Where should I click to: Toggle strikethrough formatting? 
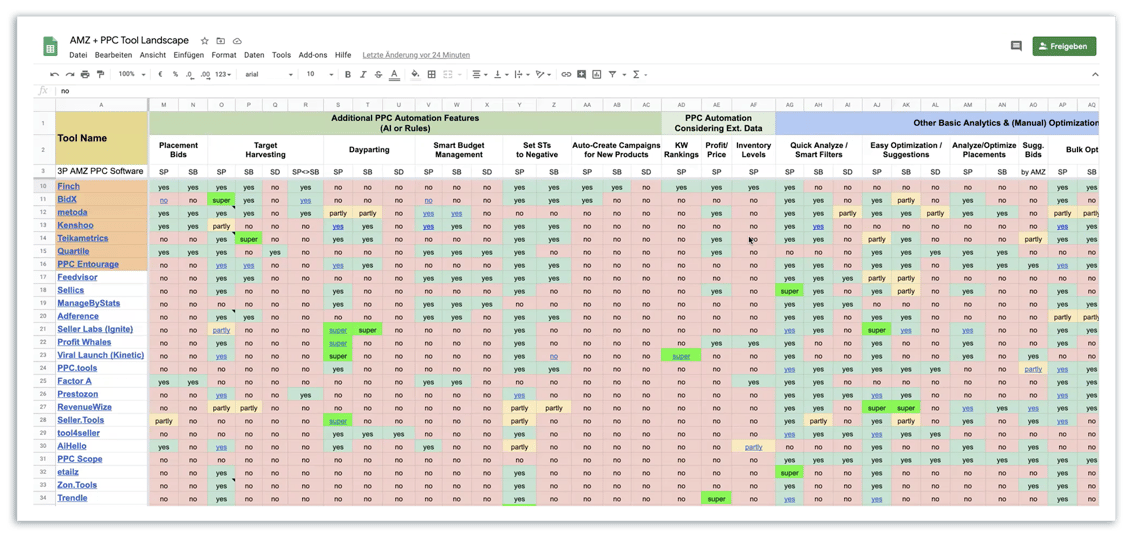(378, 74)
